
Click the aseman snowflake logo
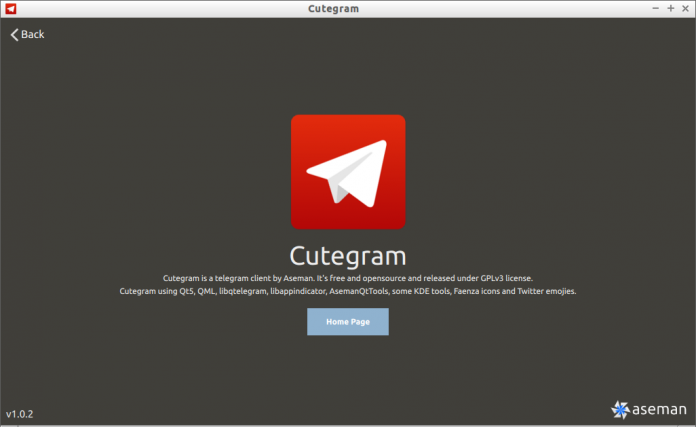pos(621,409)
